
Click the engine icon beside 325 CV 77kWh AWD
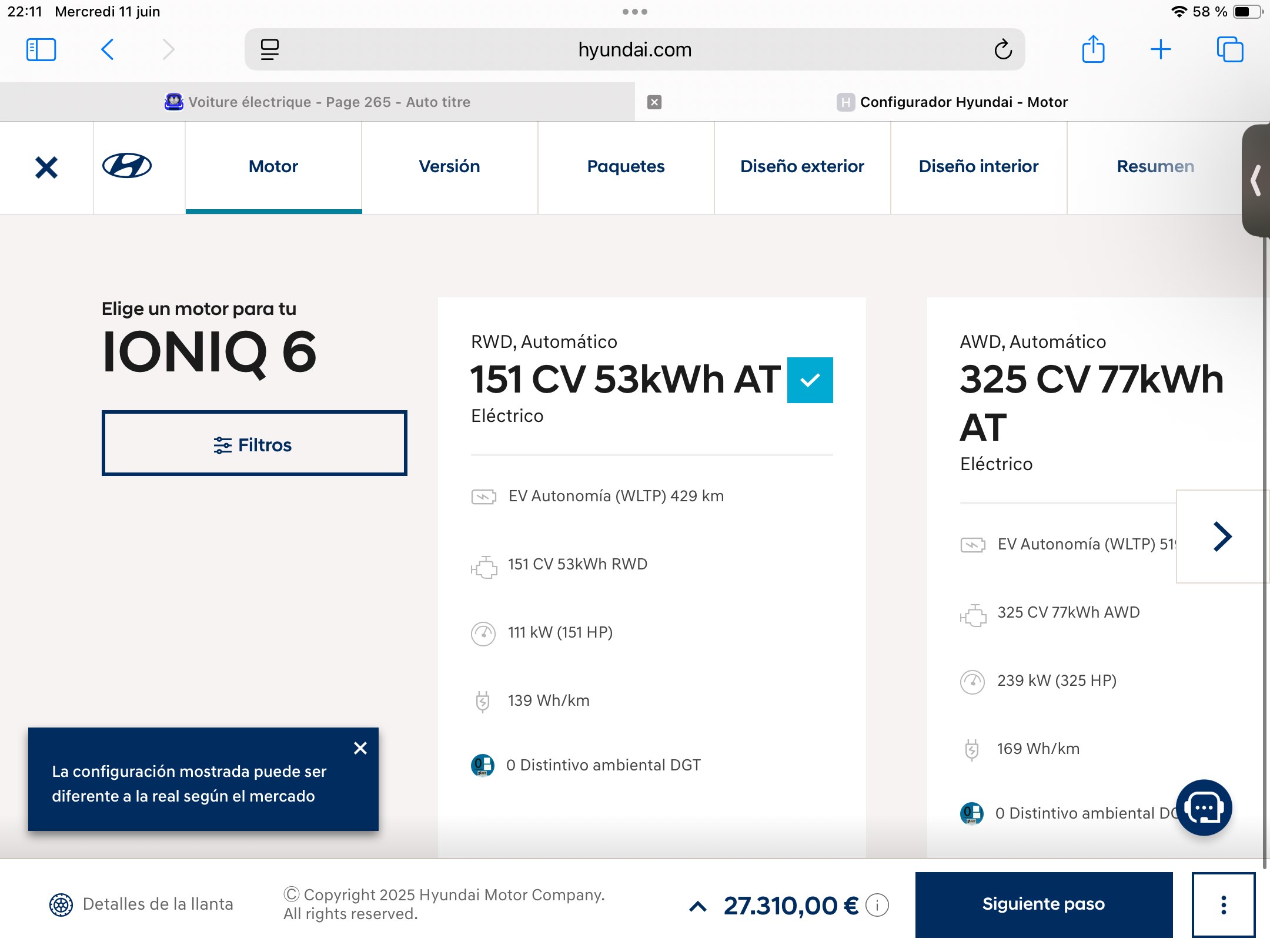click(973, 615)
